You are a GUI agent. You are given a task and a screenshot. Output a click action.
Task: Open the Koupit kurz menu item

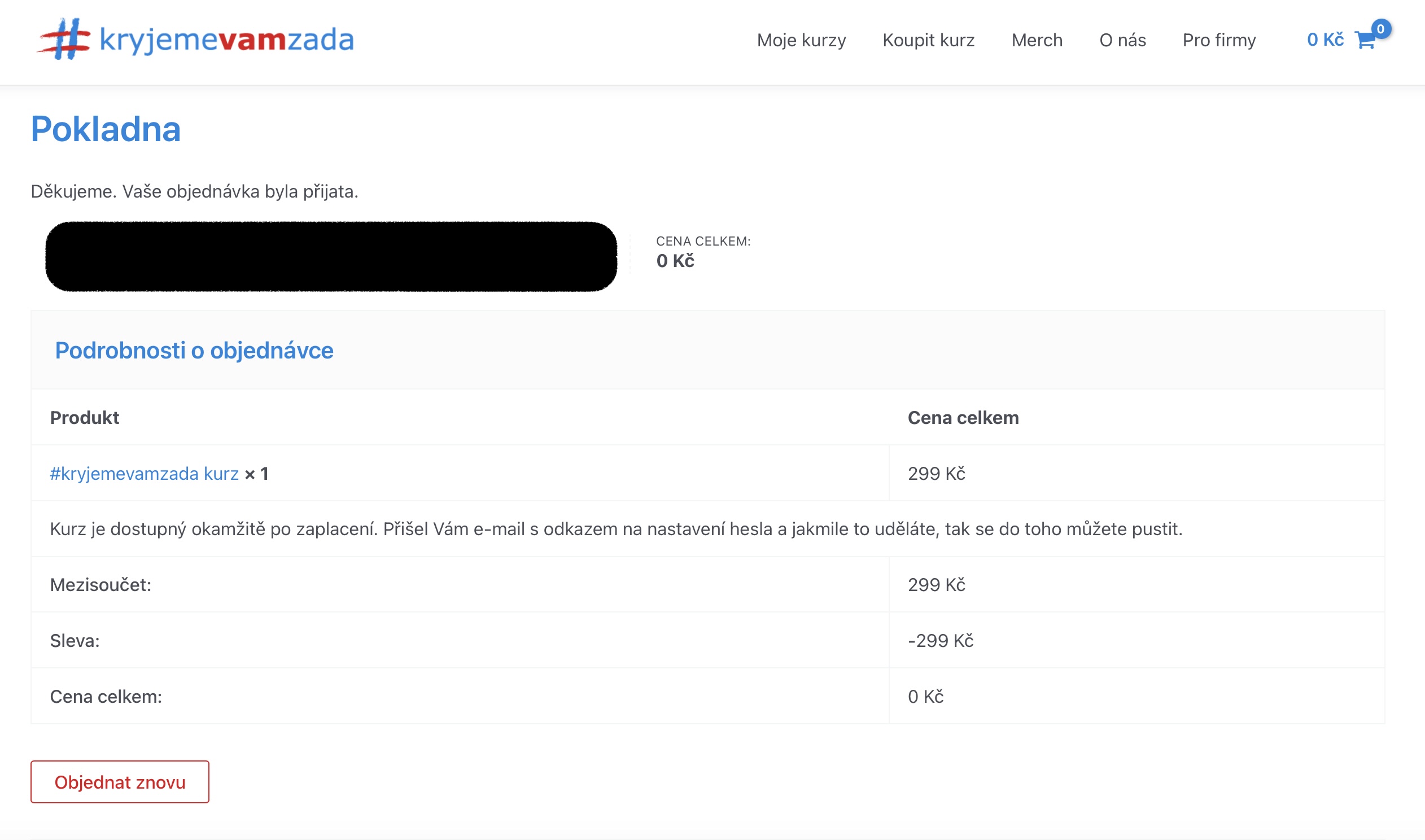(x=929, y=40)
